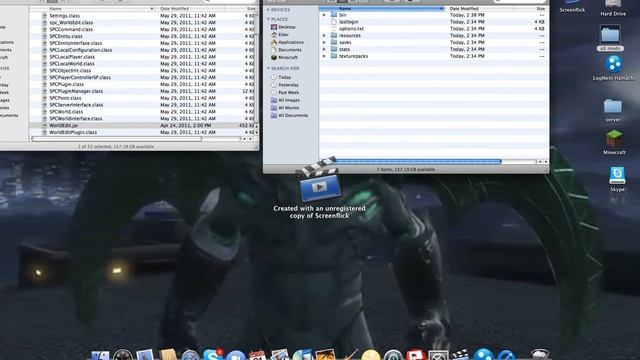Open the LogMeIn Hamachi desktop icon
Image resolution: width=640 pixels, height=360 pixels.
click(613, 67)
